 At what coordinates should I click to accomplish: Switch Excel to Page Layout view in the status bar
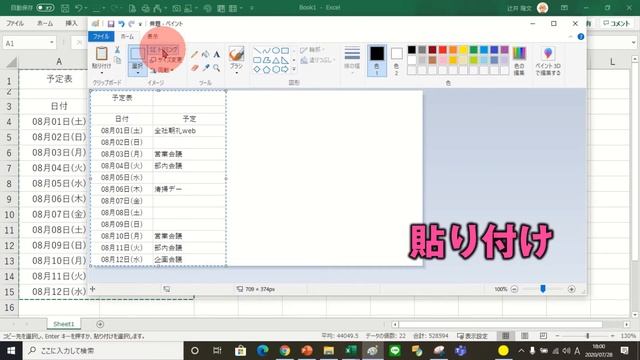(524, 336)
